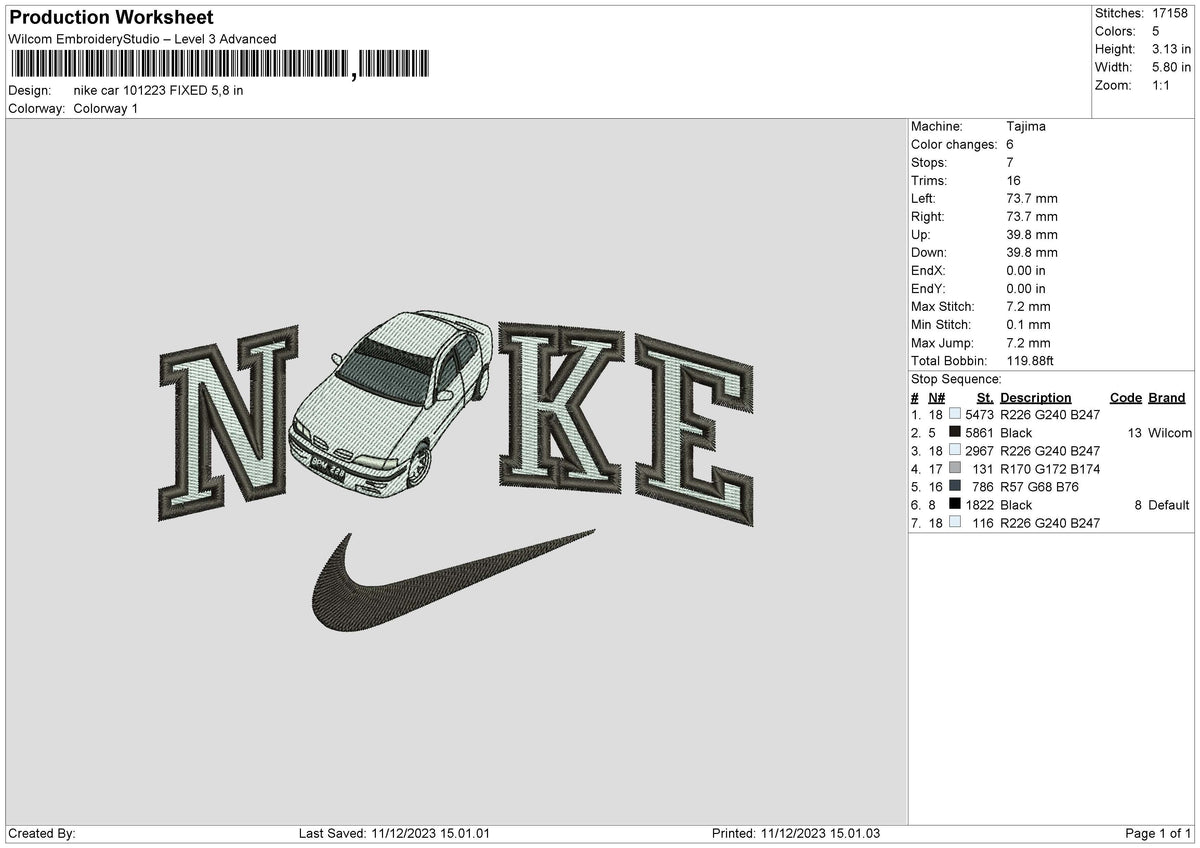Click the Height value "3.13 in"
The width and height of the screenshot is (1200, 848).
click(x=1171, y=49)
